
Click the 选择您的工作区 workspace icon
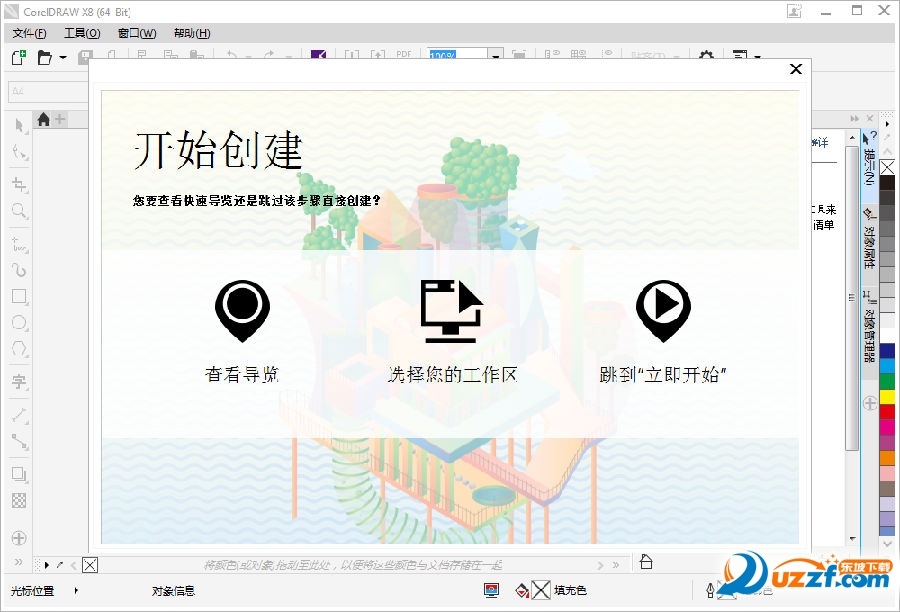point(452,310)
